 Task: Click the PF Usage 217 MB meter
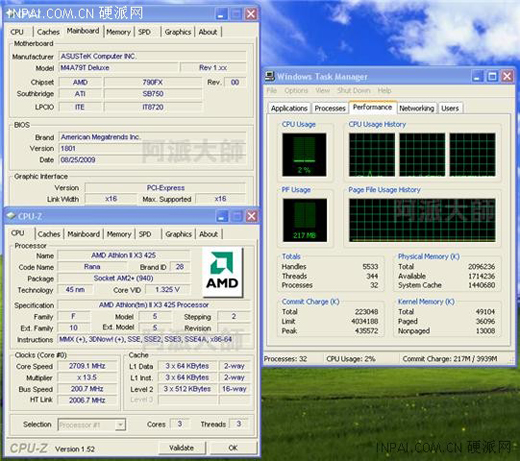tap(304, 220)
